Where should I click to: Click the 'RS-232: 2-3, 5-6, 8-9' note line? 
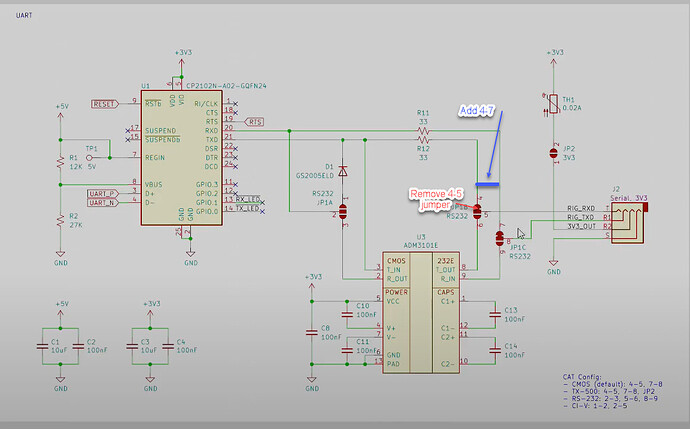coord(611,398)
